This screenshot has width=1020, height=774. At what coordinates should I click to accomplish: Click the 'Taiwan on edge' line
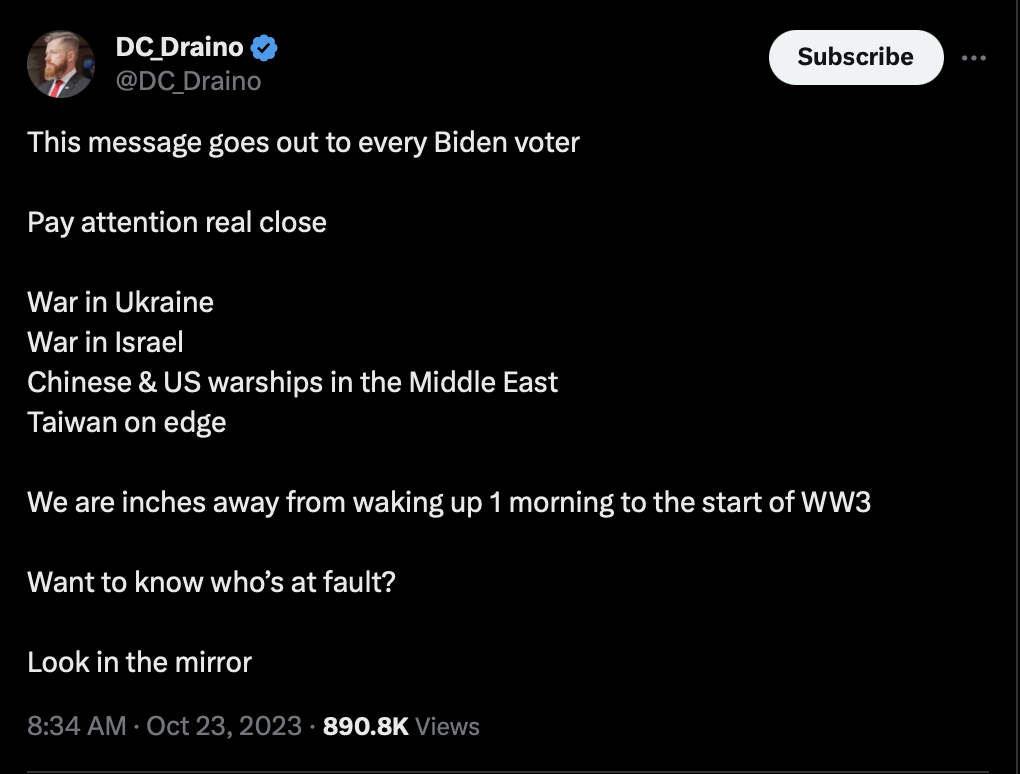(x=127, y=422)
